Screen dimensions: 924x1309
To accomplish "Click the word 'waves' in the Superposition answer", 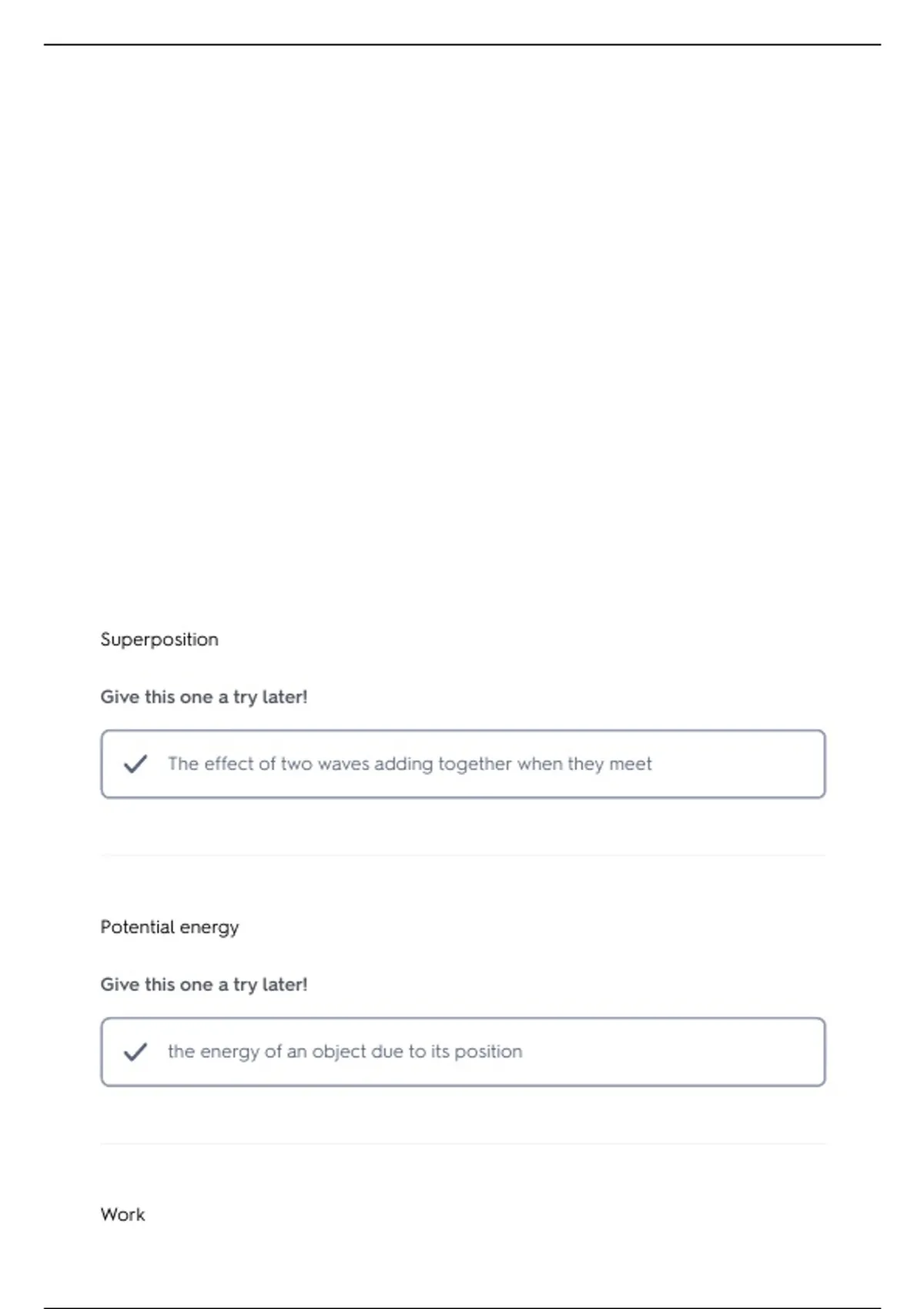I will [x=343, y=764].
